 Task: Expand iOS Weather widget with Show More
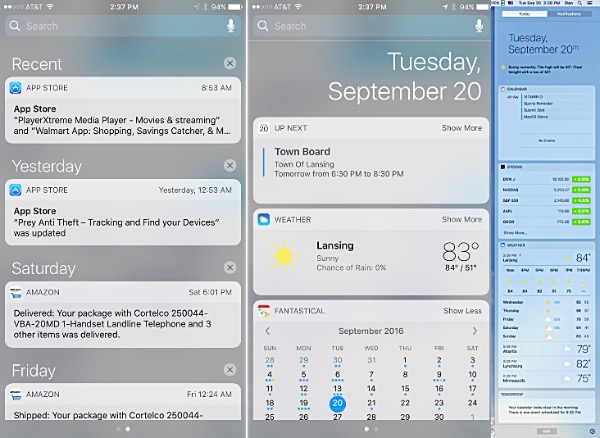pyautogui.click(x=462, y=220)
